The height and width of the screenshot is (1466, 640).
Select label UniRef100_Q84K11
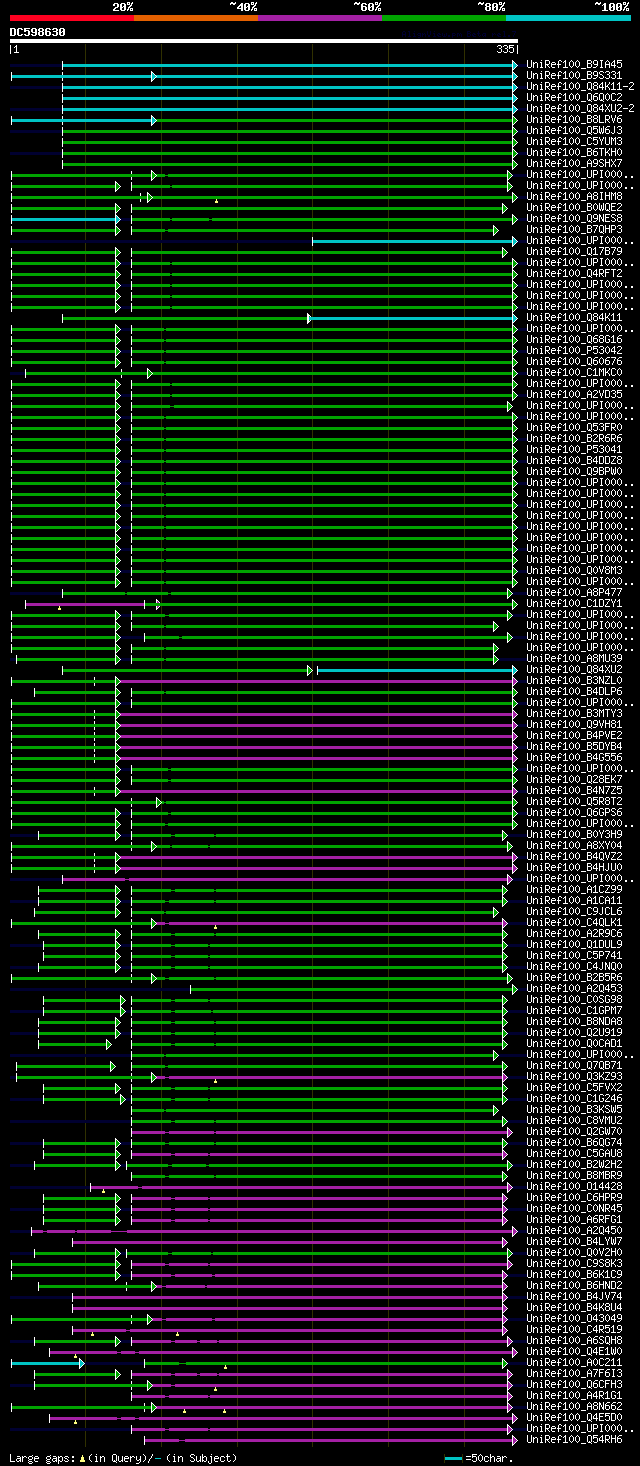pyautogui.click(x=574, y=317)
